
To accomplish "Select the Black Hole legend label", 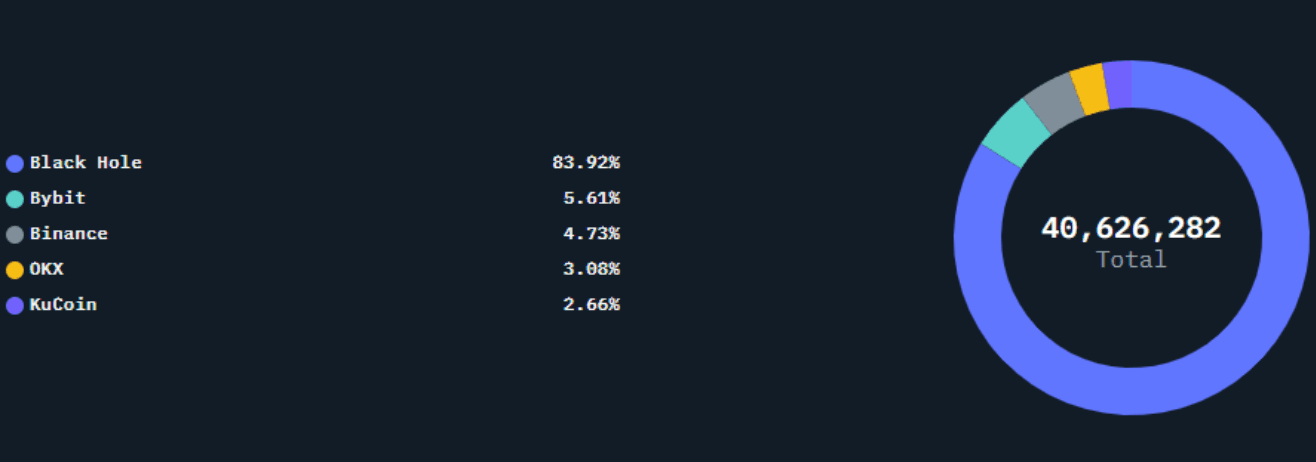I will pyautogui.click(x=86, y=162).
